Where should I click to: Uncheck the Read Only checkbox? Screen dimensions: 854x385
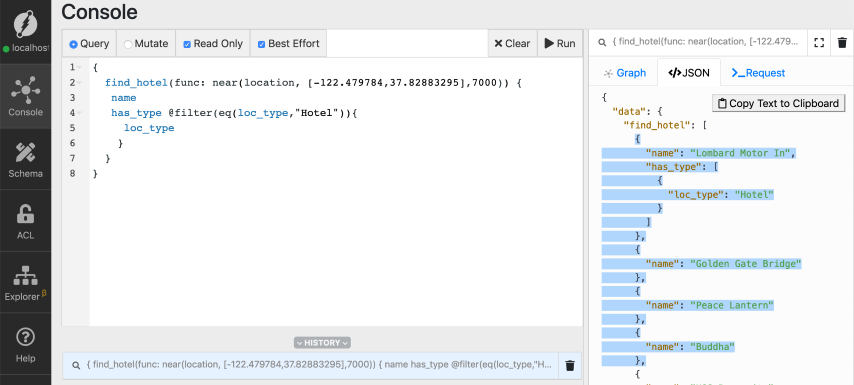[x=213, y=44]
